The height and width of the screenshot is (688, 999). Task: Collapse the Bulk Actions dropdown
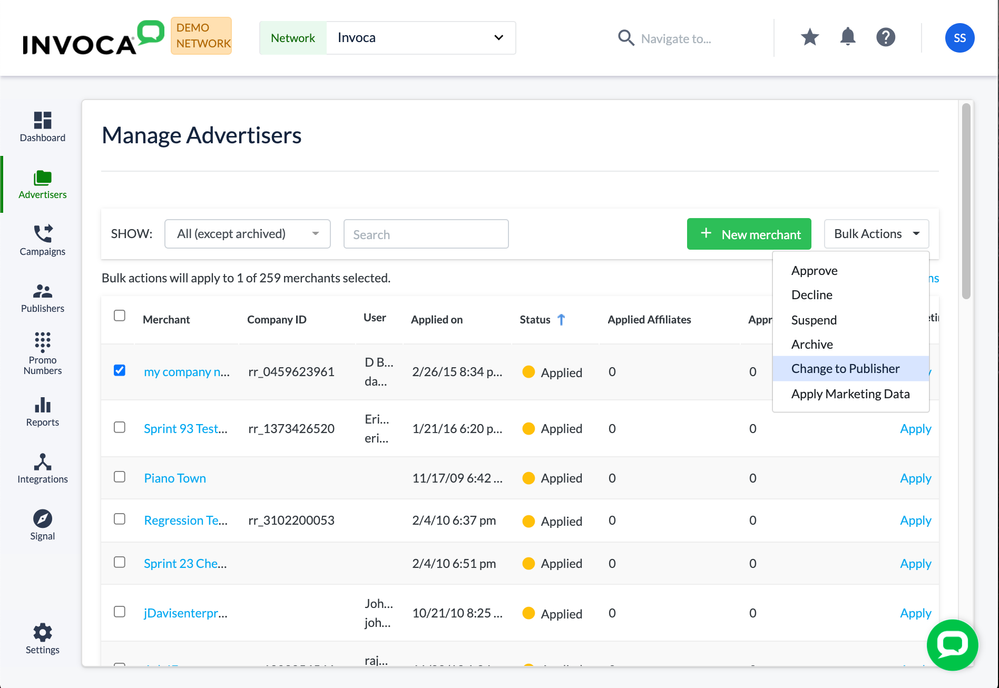(876, 234)
